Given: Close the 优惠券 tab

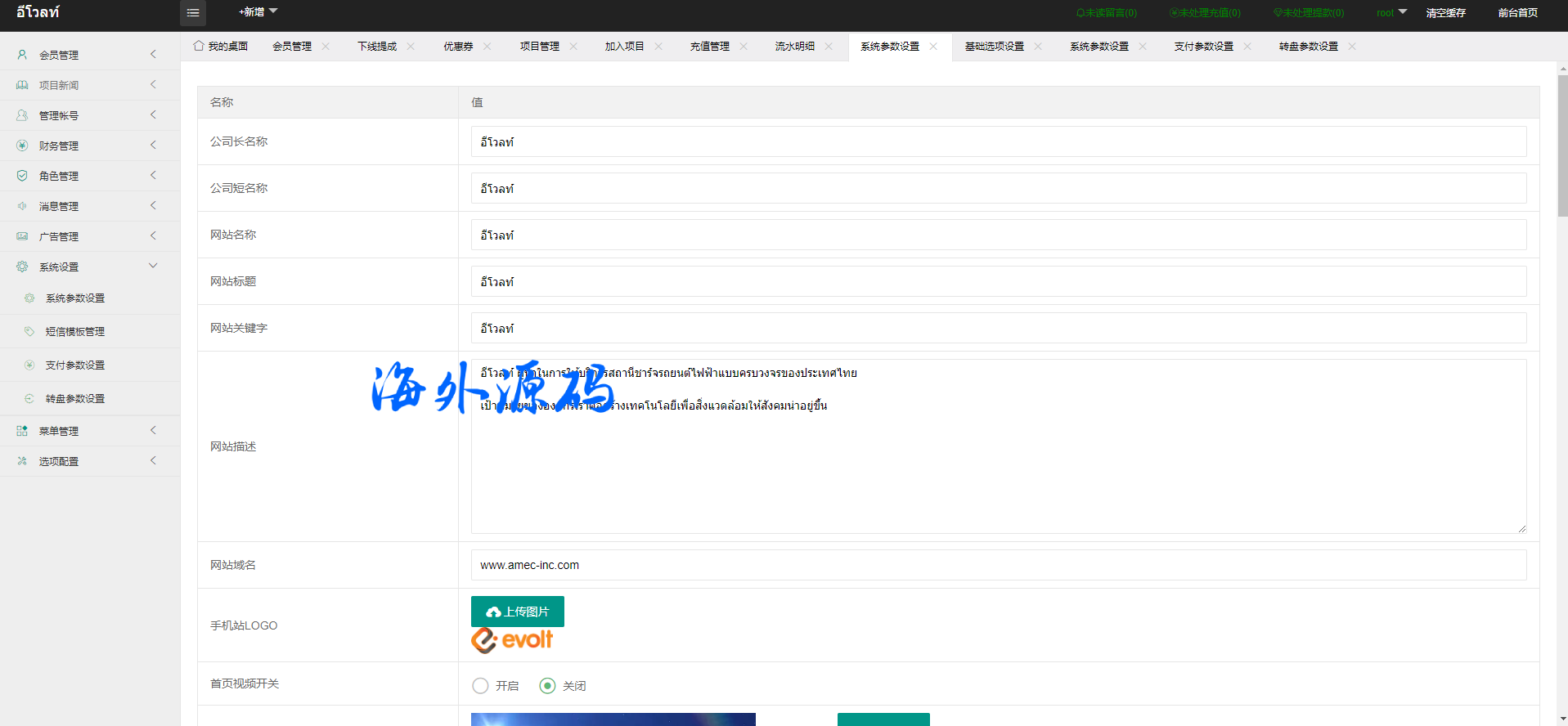Looking at the screenshot, I should (487, 47).
